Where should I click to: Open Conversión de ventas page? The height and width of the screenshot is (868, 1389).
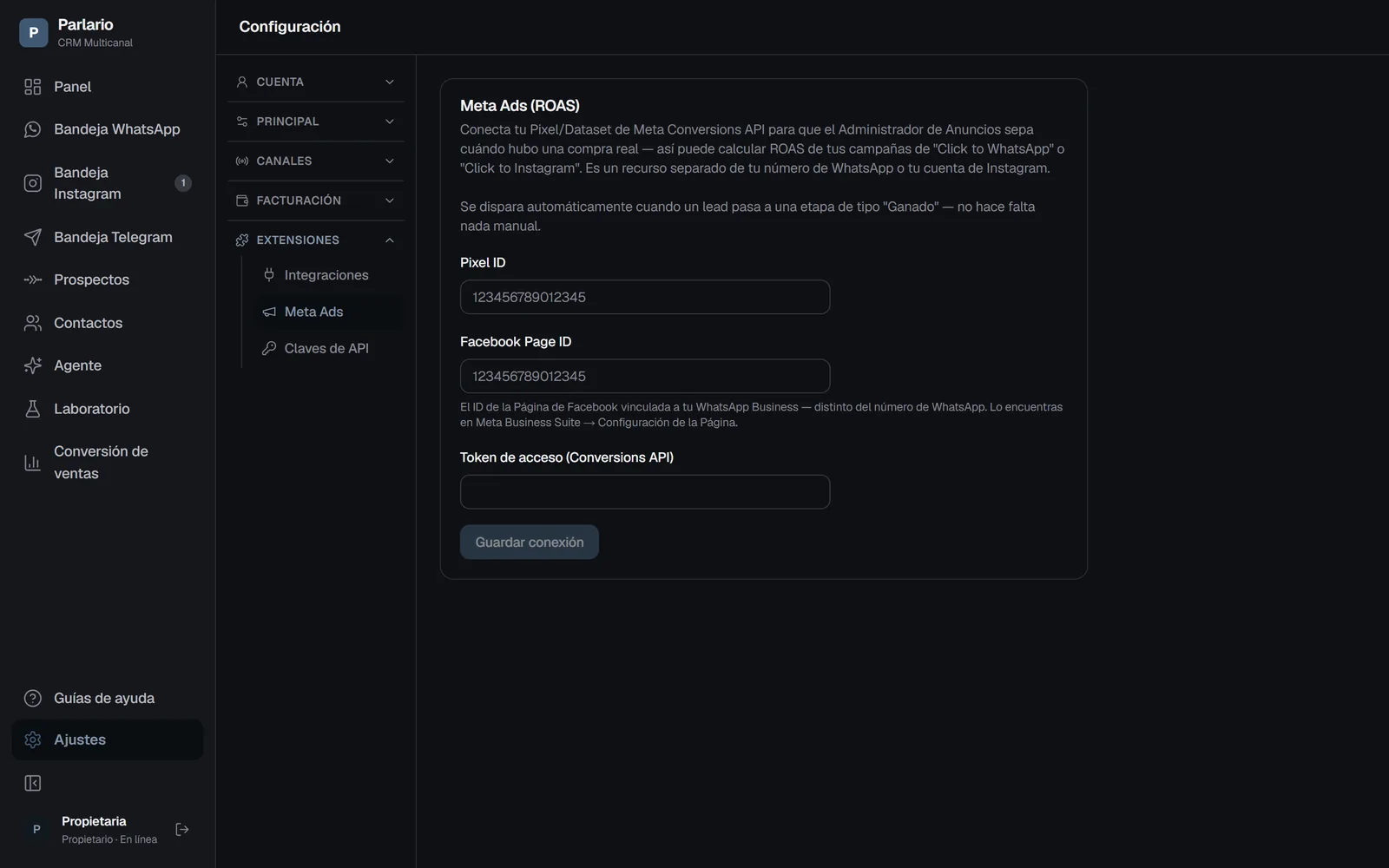(x=108, y=463)
